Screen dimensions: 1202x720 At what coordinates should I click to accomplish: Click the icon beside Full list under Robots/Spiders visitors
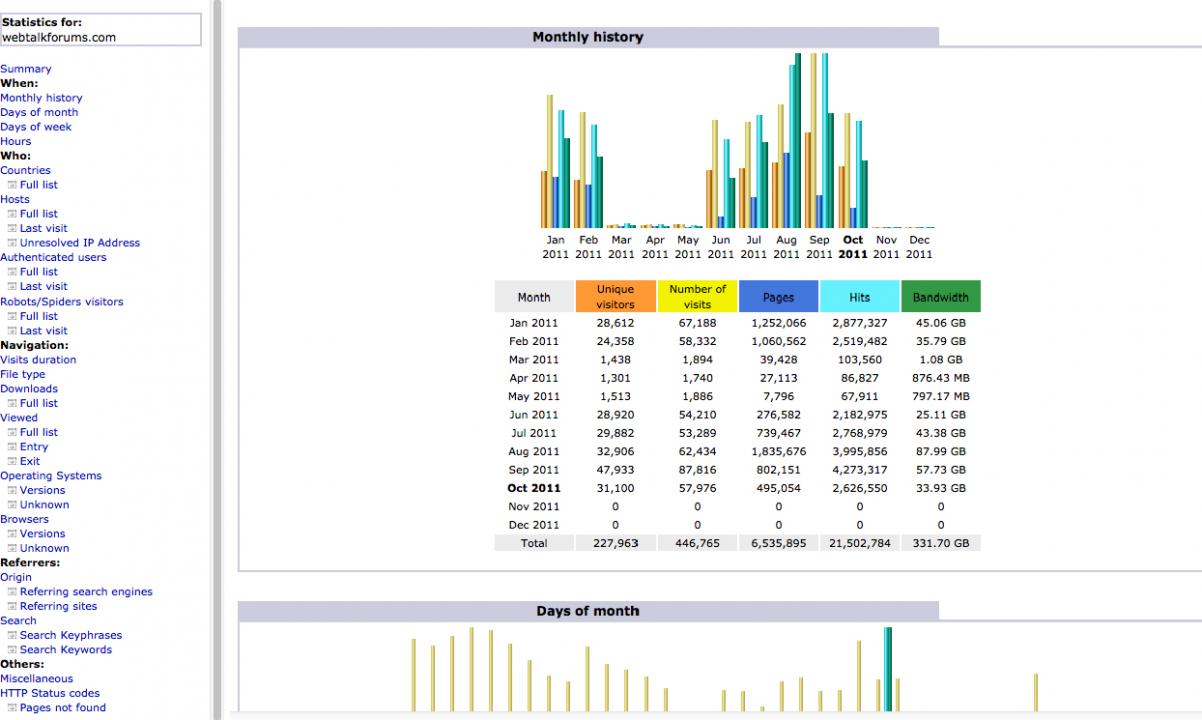[x=12, y=316]
